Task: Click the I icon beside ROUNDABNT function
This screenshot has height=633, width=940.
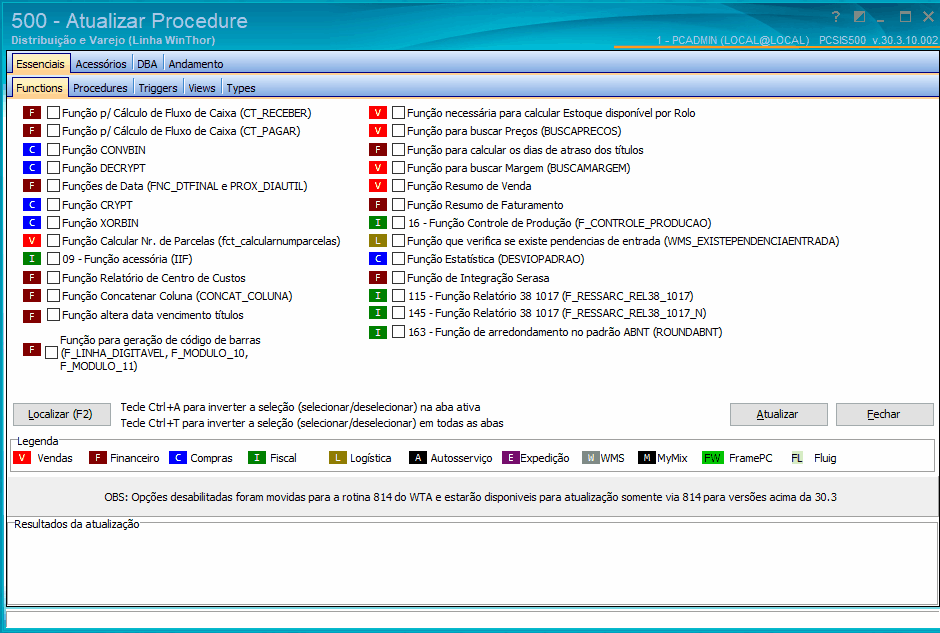Action: click(378, 332)
